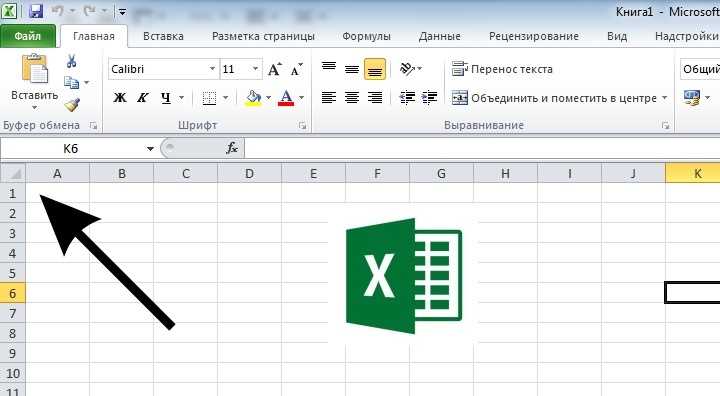
Task: Select column D header
Action: point(249,173)
